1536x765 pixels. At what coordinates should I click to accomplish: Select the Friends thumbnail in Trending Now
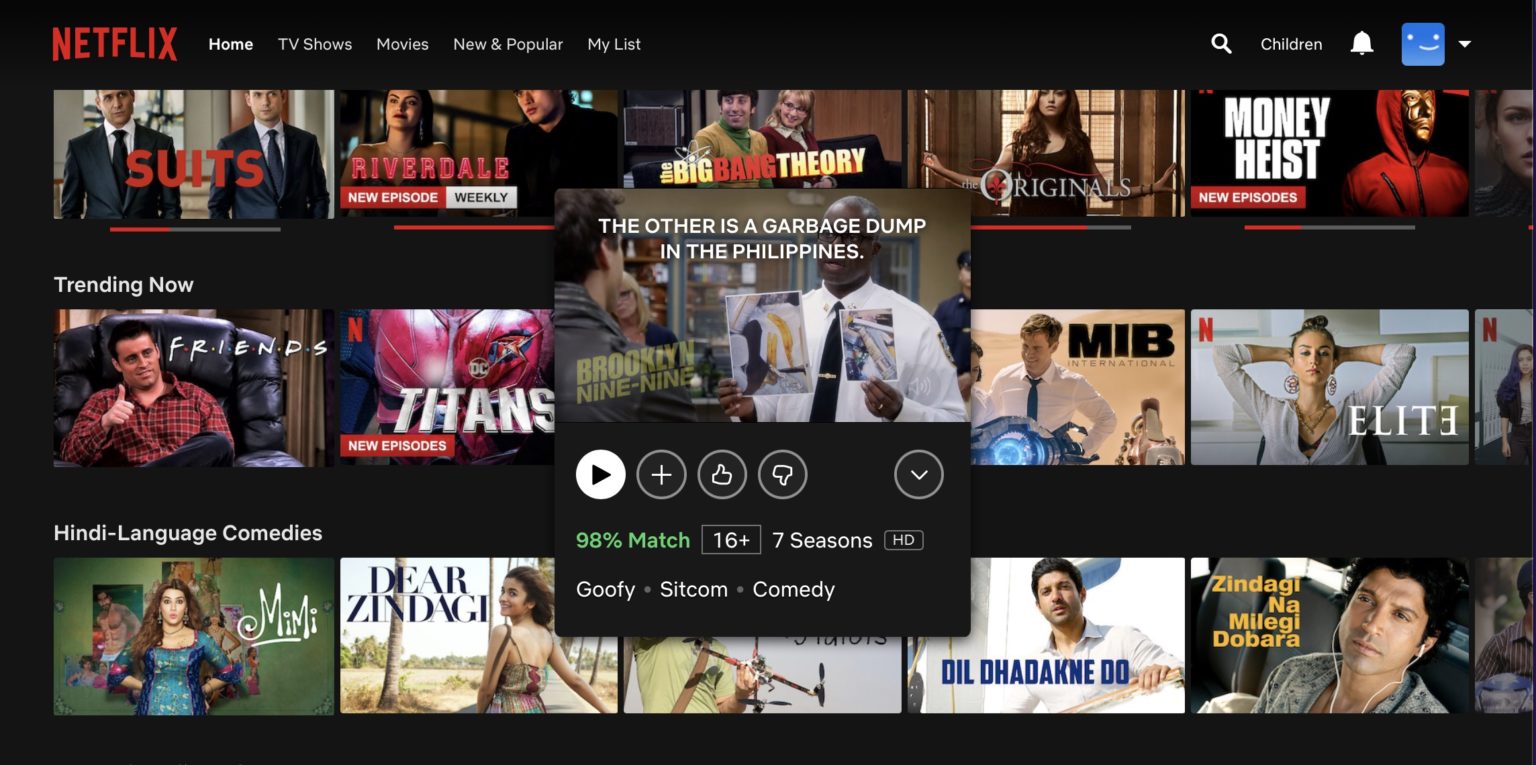click(x=193, y=387)
